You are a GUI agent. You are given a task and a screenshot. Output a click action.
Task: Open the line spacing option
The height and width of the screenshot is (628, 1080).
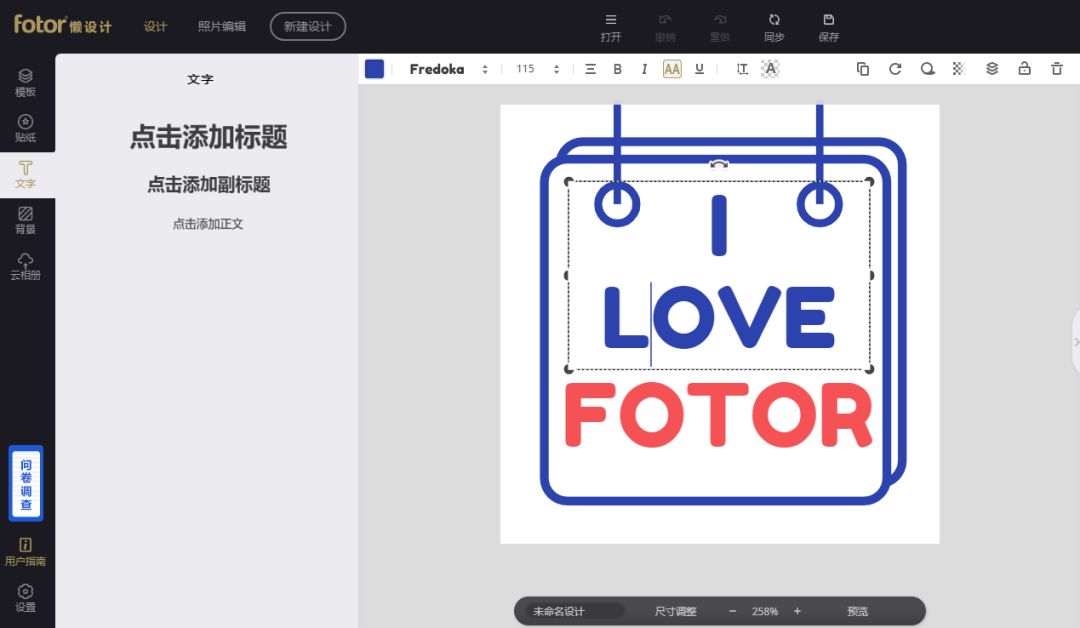tap(742, 69)
